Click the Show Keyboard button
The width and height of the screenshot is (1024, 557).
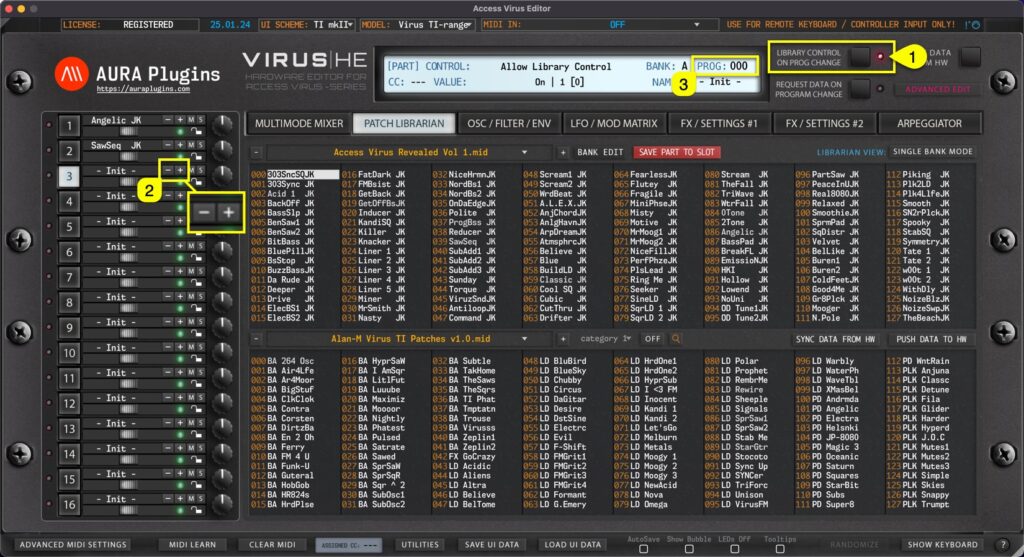[942, 545]
